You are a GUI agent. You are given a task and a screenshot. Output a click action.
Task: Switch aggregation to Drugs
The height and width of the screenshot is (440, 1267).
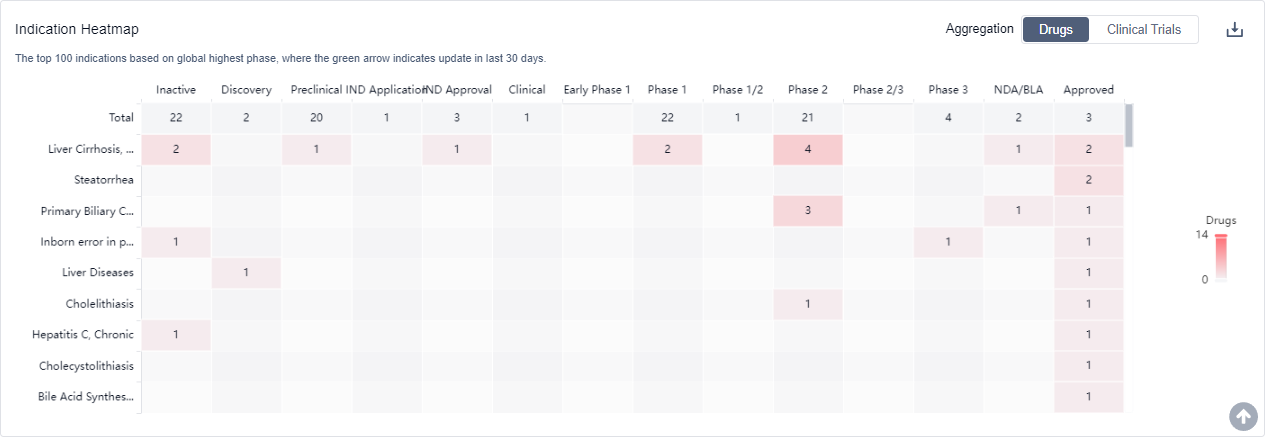[1055, 30]
